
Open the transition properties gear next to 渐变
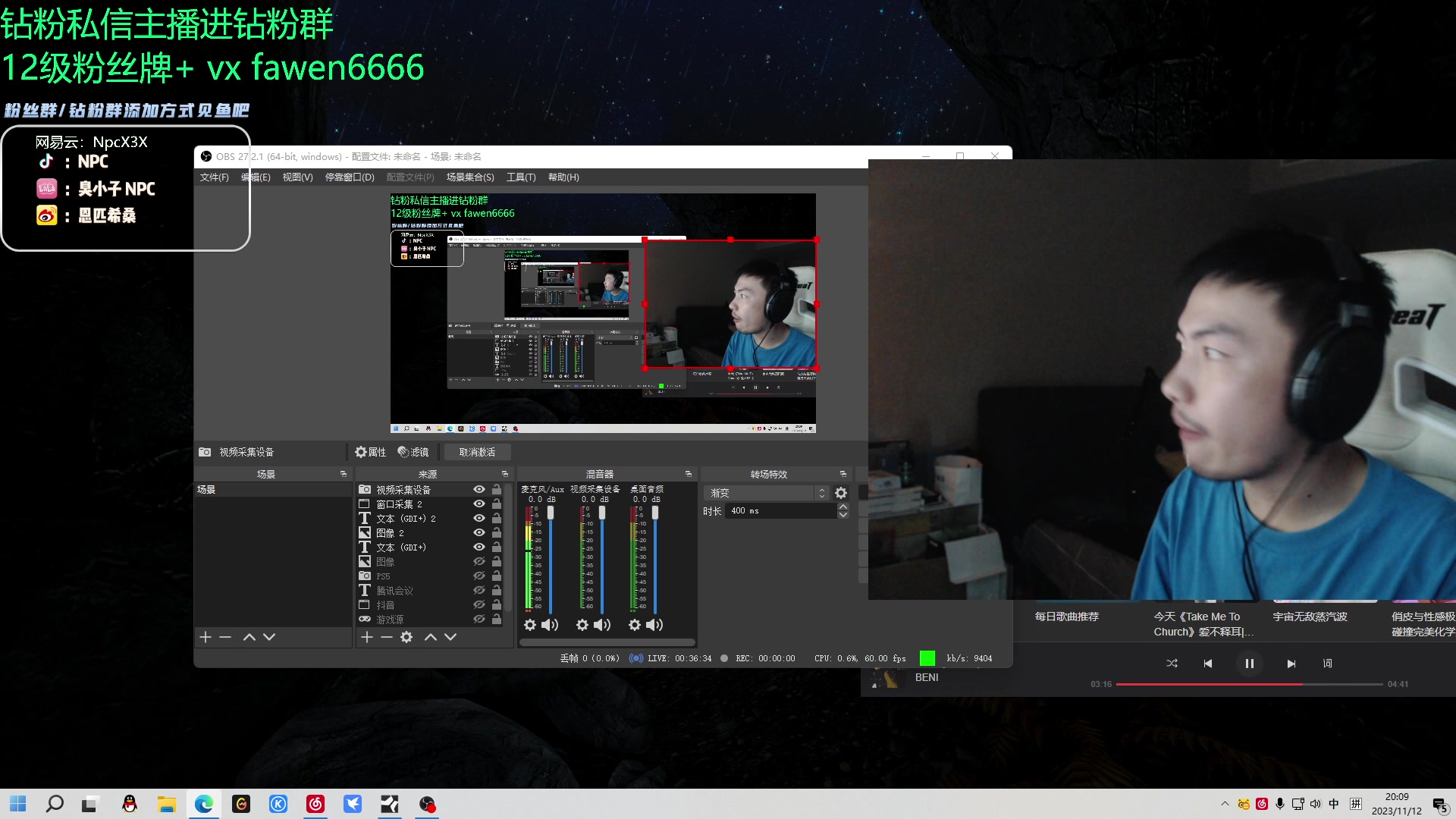(x=841, y=493)
